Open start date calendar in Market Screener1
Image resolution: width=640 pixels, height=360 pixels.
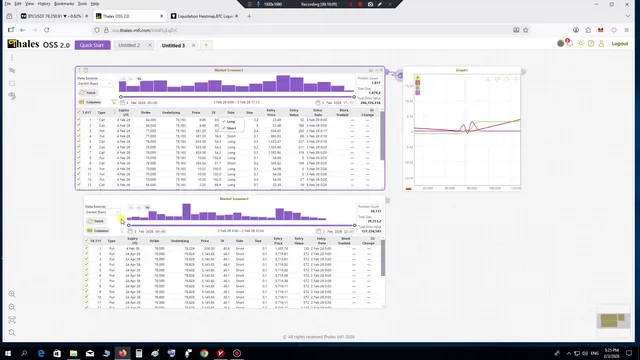[122, 103]
